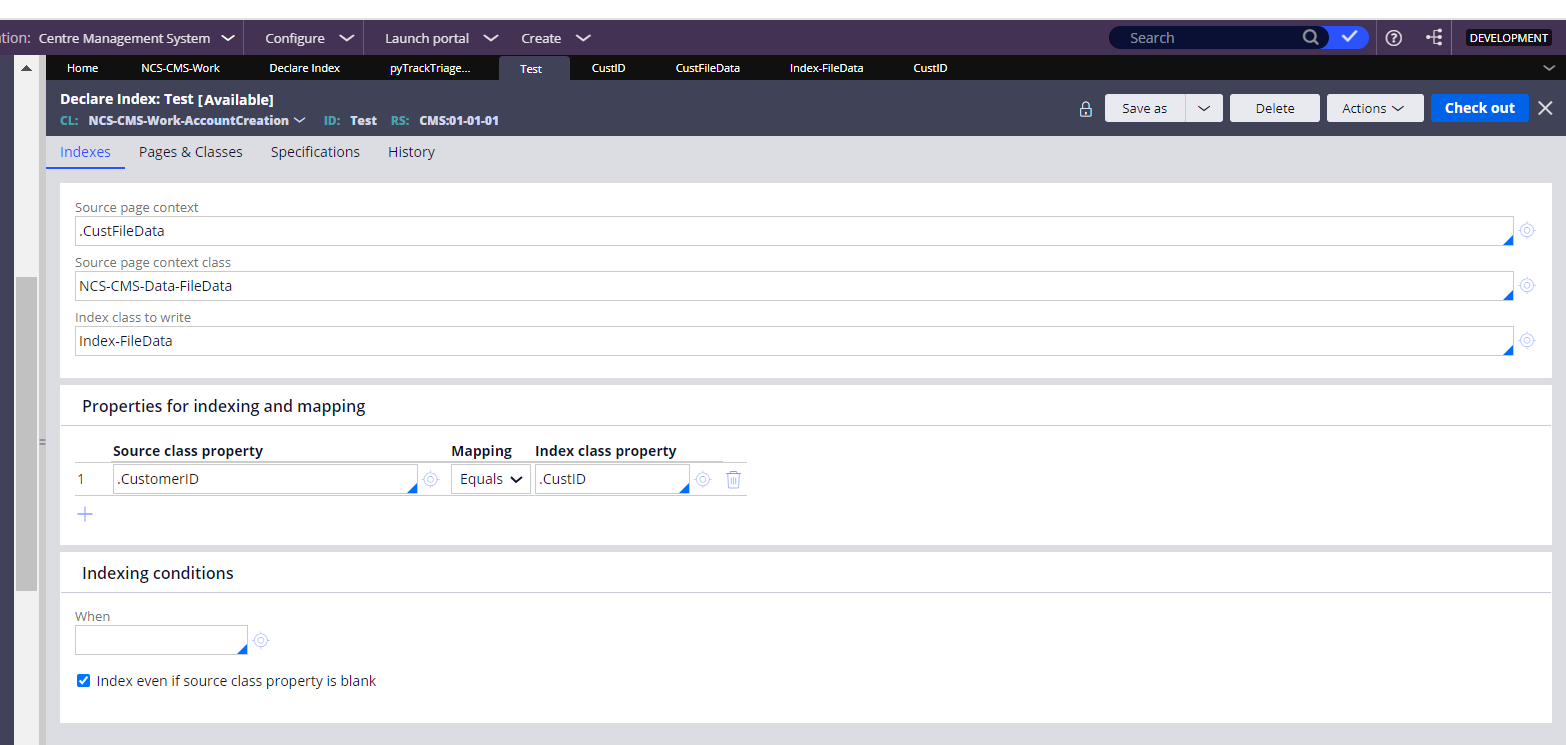Expand the Save as arrow menu
The height and width of the screenshot is (745, 1566).
click(1204, 108)
